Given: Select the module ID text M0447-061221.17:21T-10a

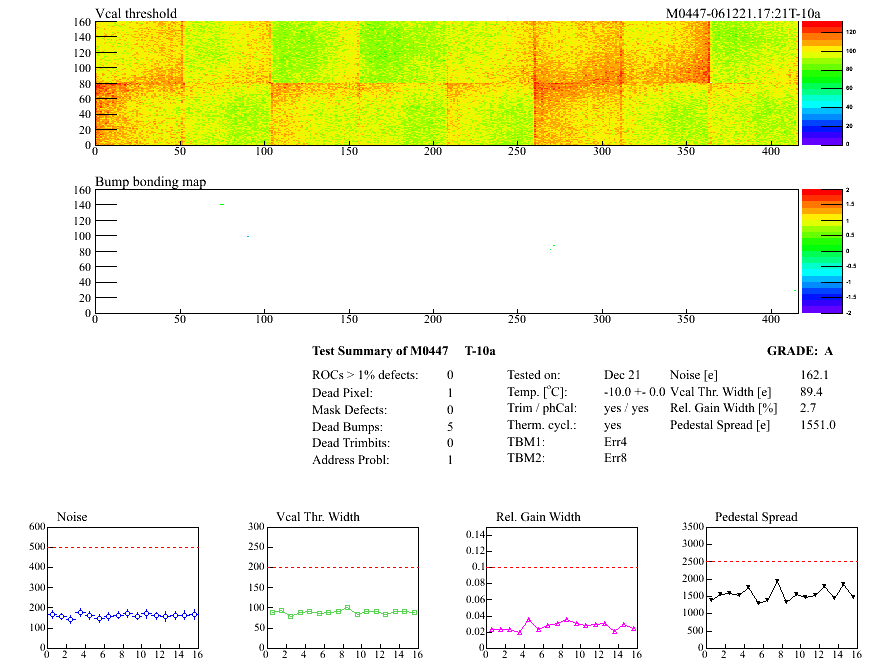Looking at the screenshot, I should [x=743, y=14].
